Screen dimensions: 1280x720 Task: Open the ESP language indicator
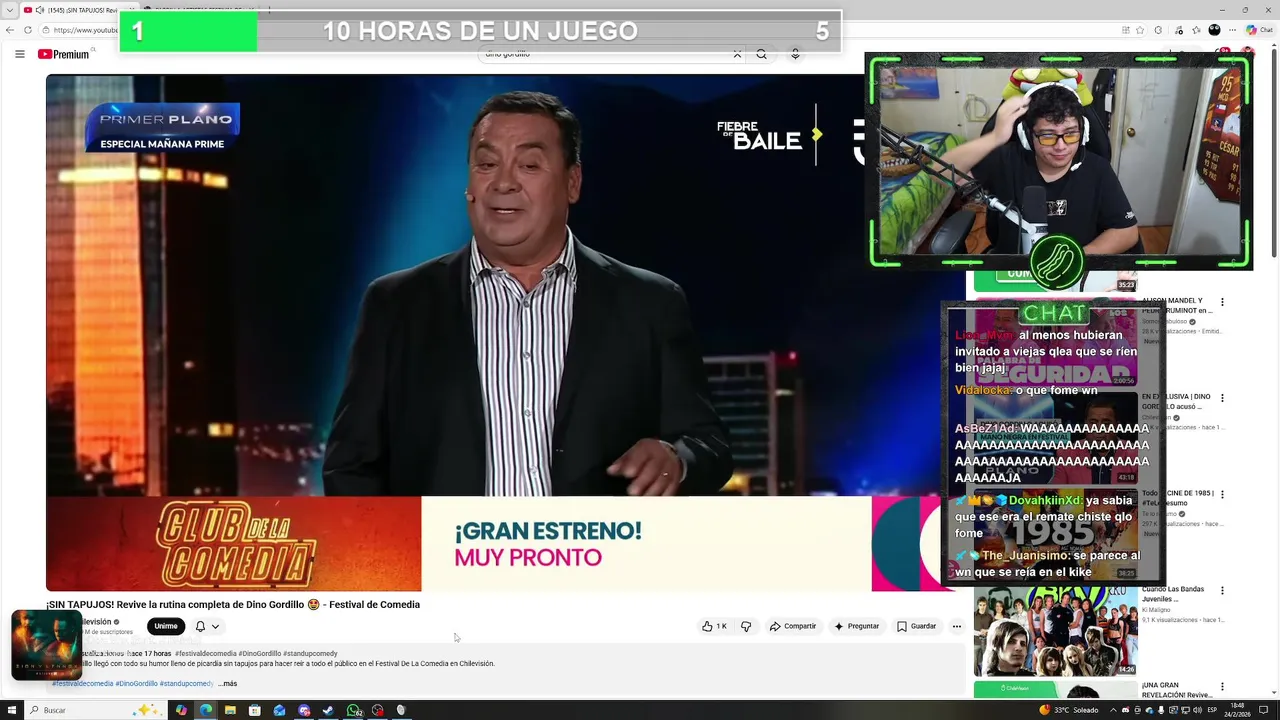(1212, 710)
